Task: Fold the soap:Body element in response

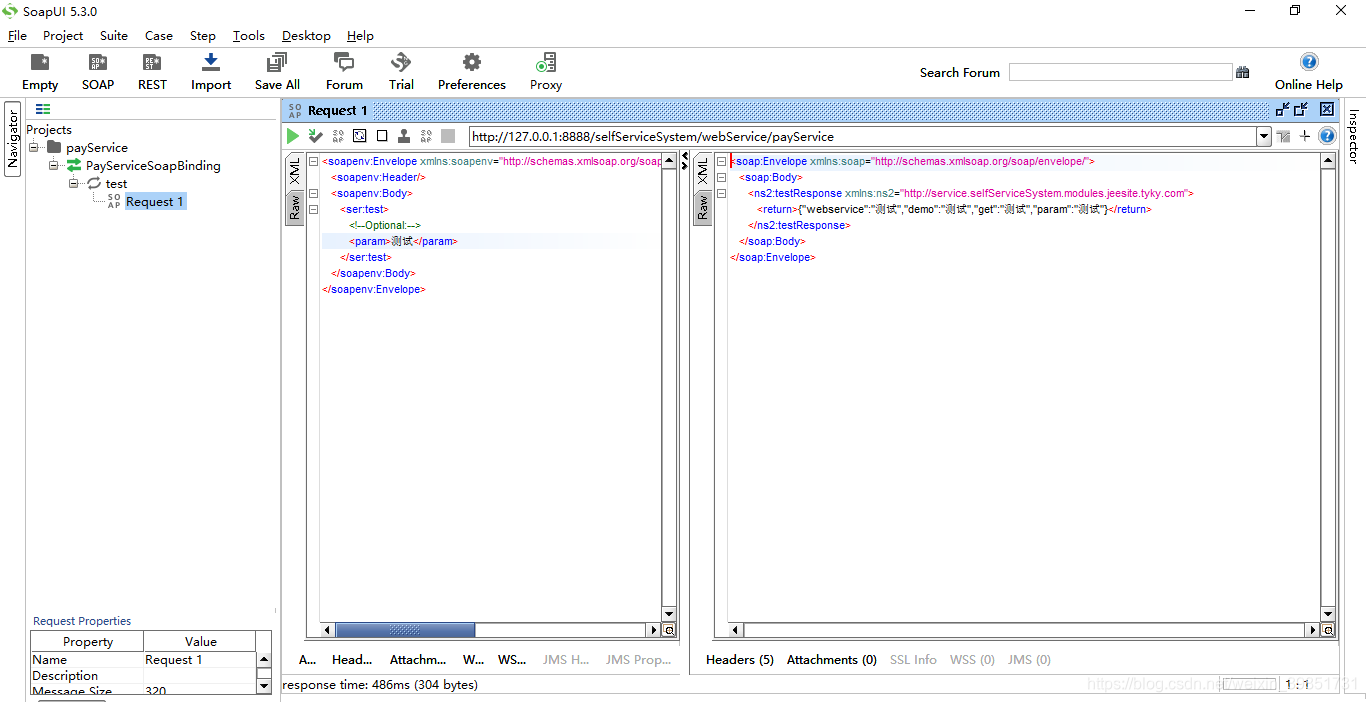Action: tap(721, 177)
